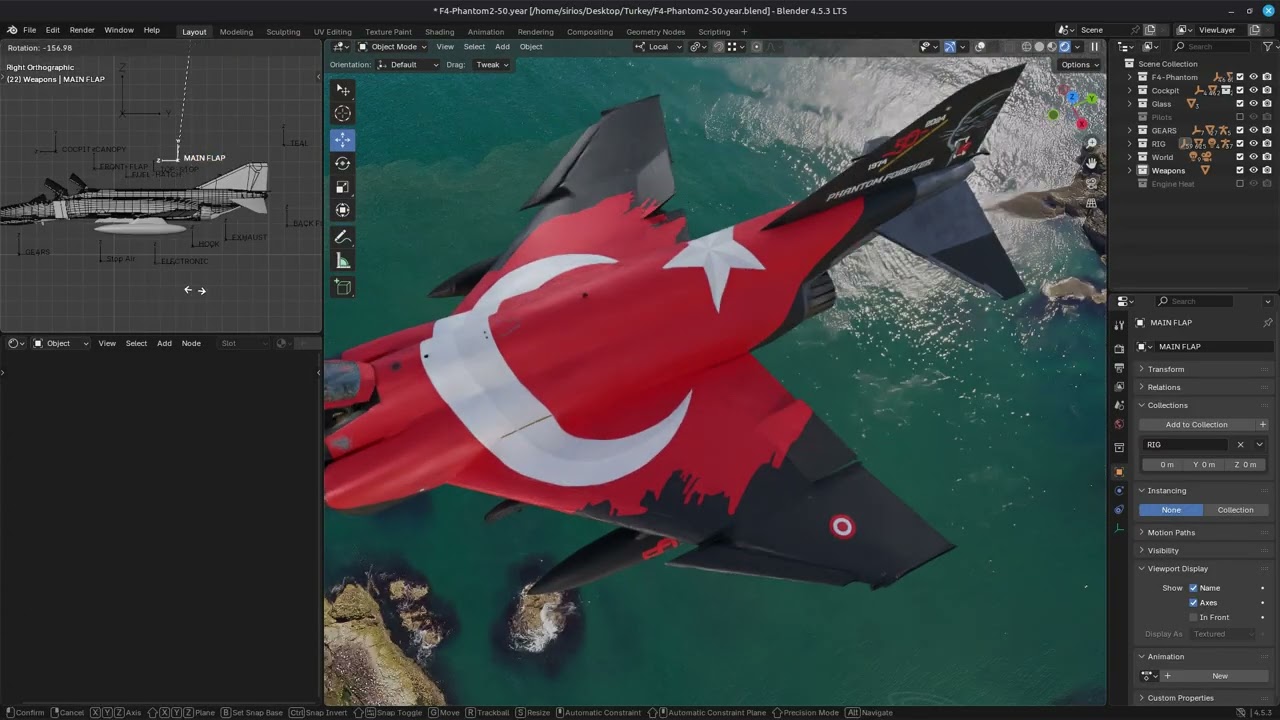Expand the RIG collection in outliner

(1131, 144)
